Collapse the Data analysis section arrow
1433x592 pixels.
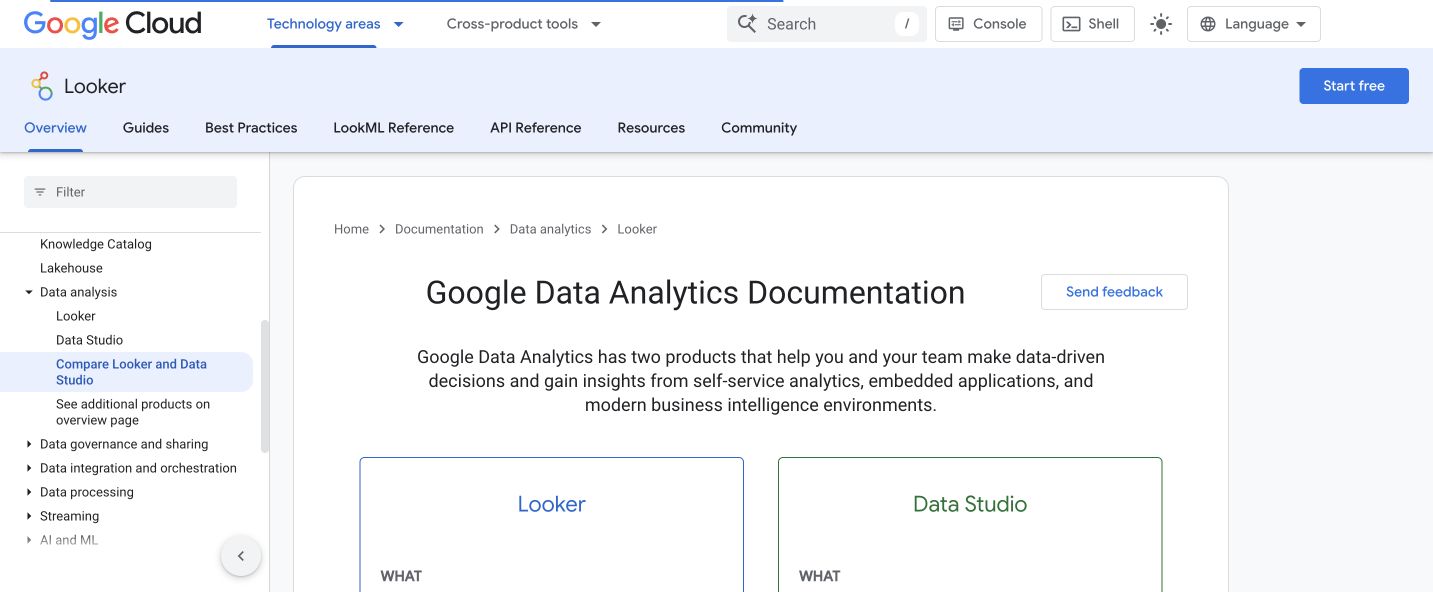click(x=29, y=292)
